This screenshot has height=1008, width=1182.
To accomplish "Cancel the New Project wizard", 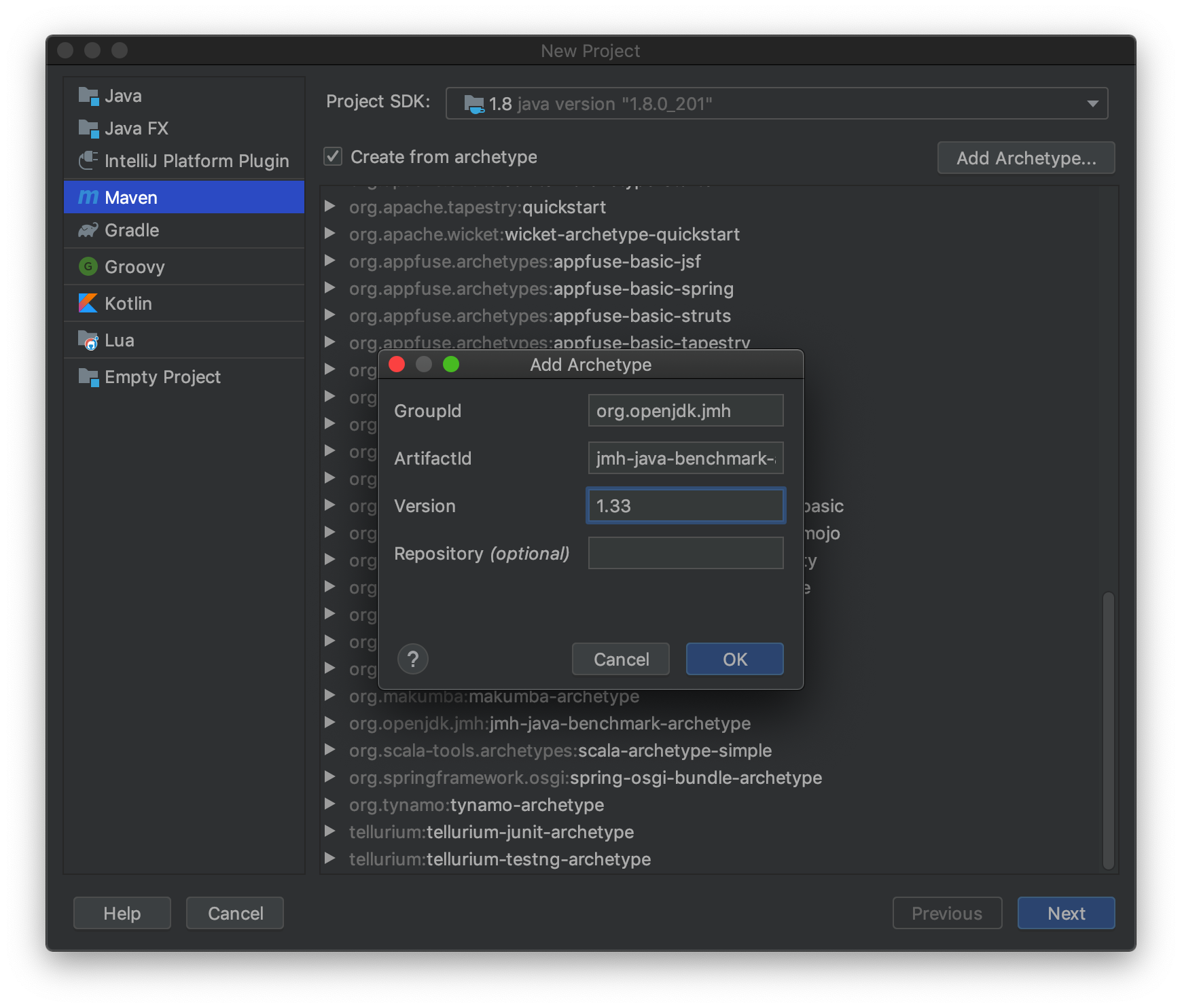I will coord(235,913).
